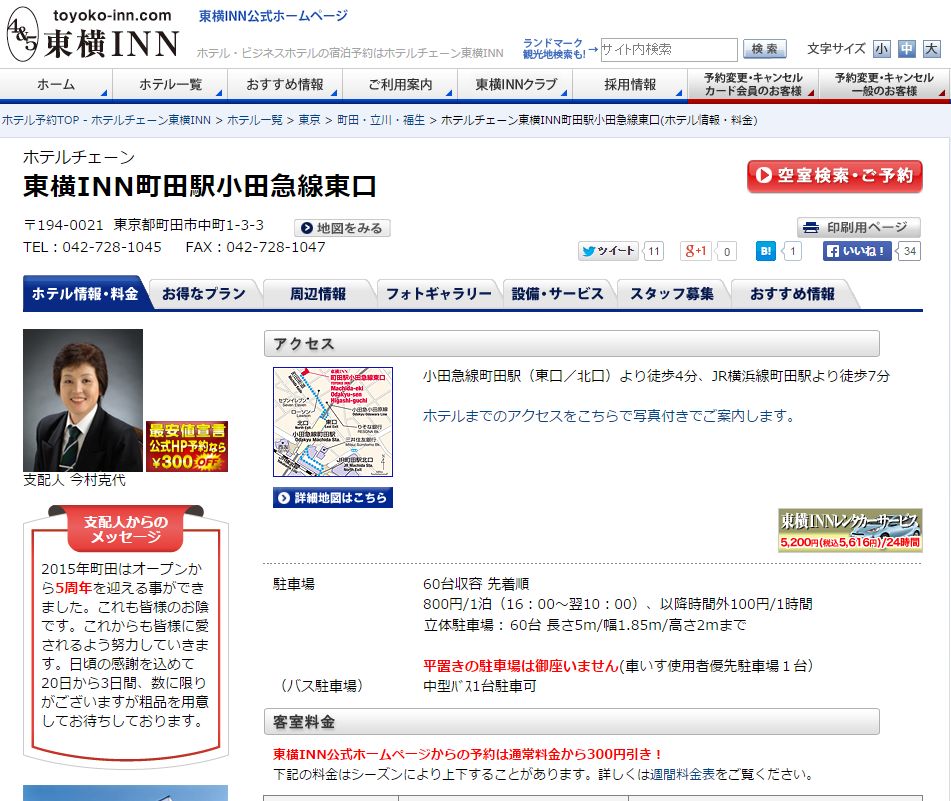Screen dimensions: 951x801
Task: Click the アクセス section header
Action: (x=572, y=344)
